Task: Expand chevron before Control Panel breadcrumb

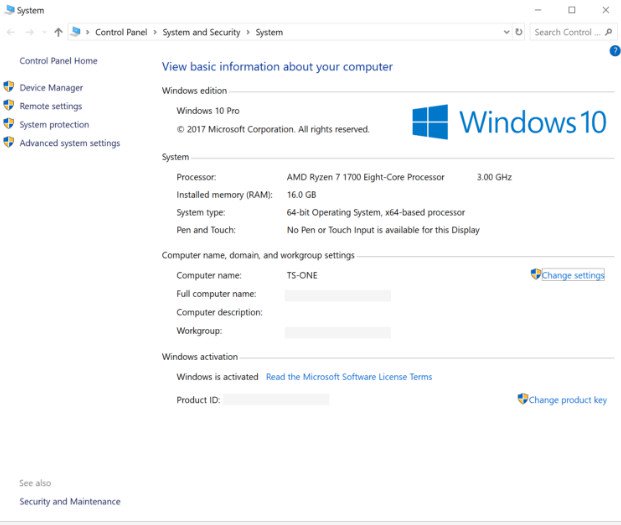Action: [x=88, y=32]
